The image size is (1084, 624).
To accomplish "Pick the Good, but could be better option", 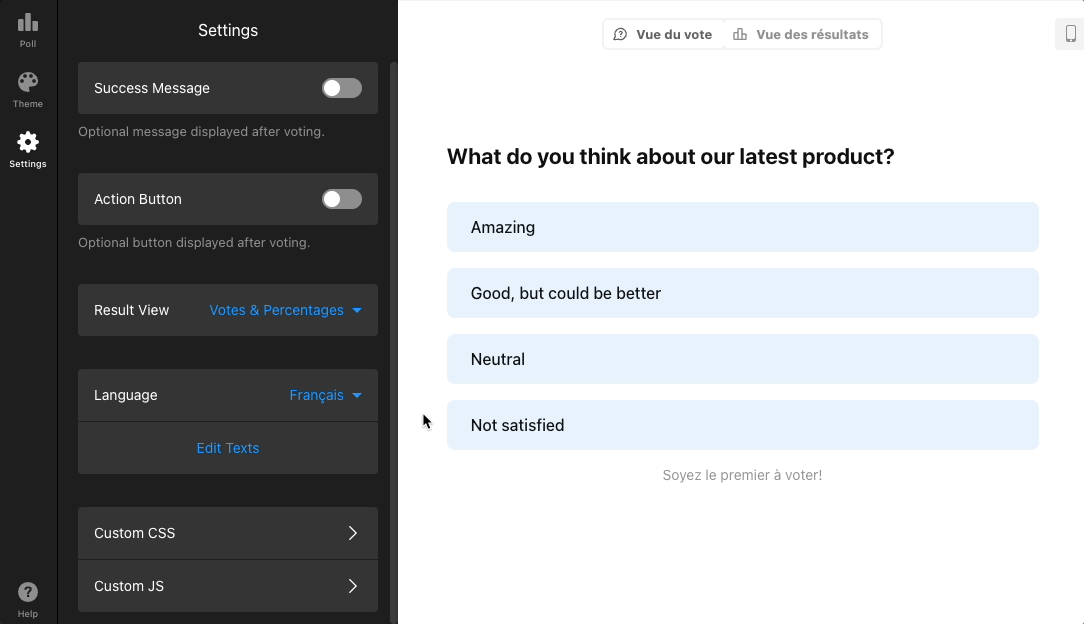I will [x=742, y=293].
